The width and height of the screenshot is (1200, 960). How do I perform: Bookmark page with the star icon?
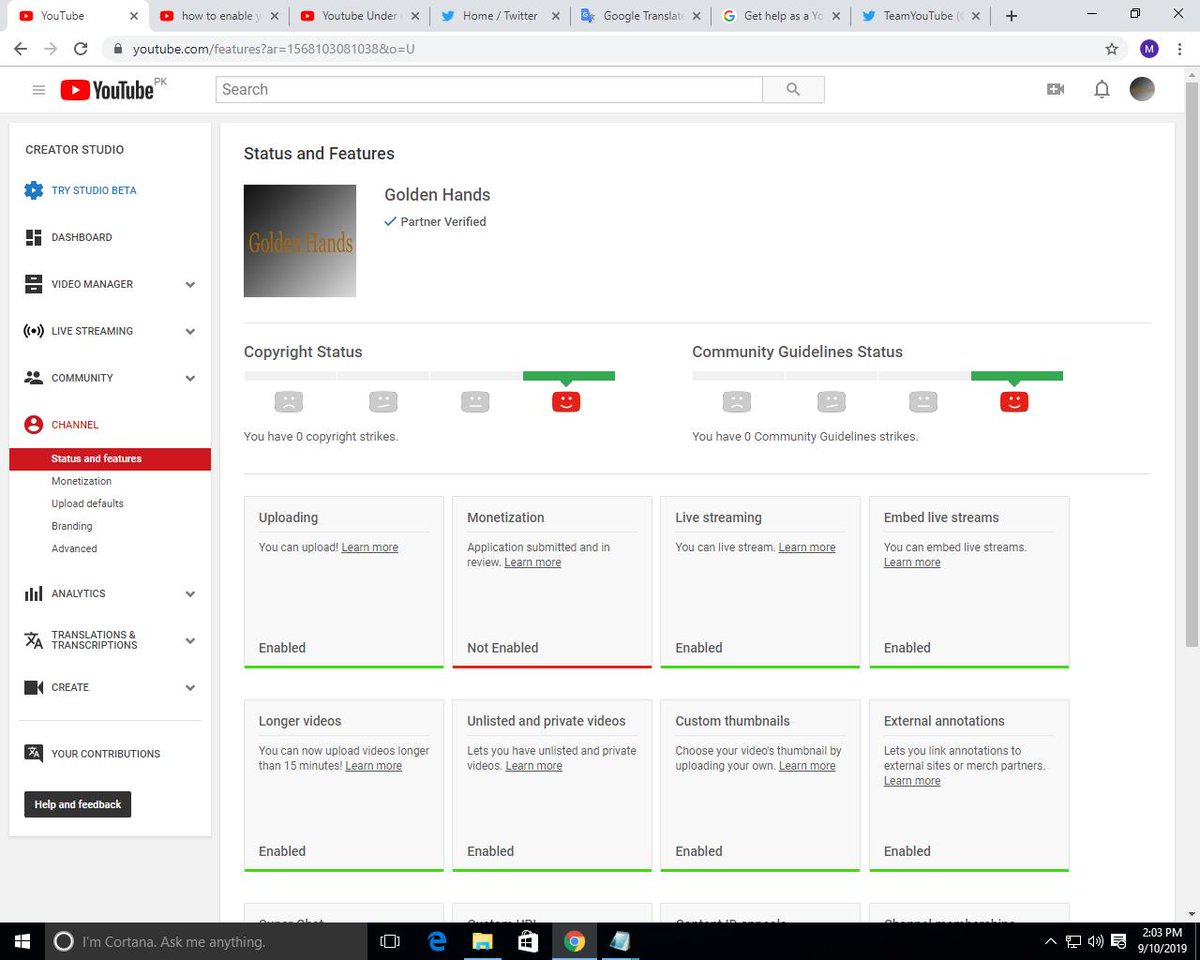(1111, 48)
